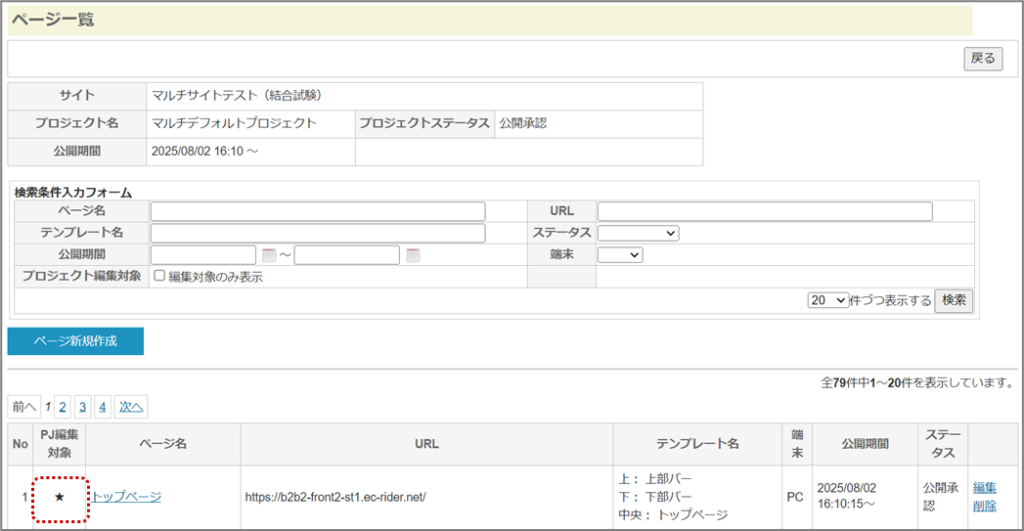Click the 削除 link for row 1

(984, 506)
